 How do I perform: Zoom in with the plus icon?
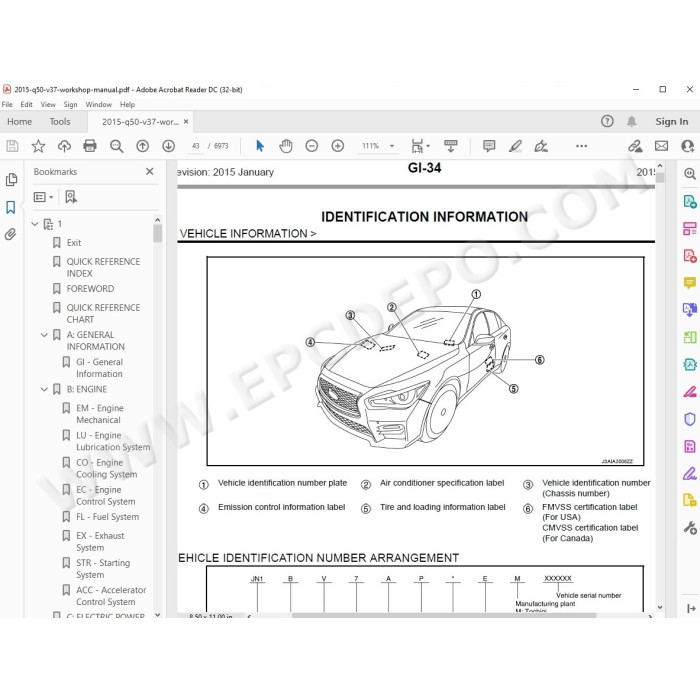coord(338,146)
